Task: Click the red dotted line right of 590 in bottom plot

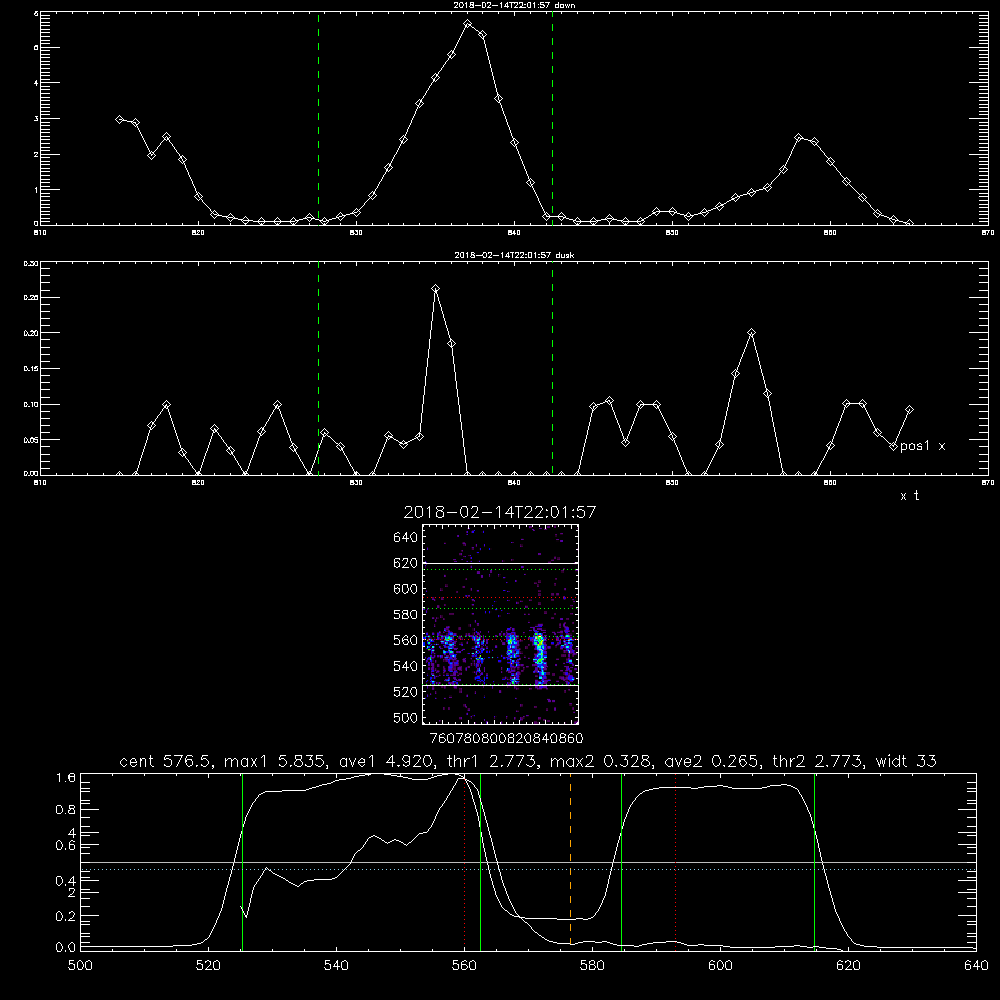Action: coord(675,861)
